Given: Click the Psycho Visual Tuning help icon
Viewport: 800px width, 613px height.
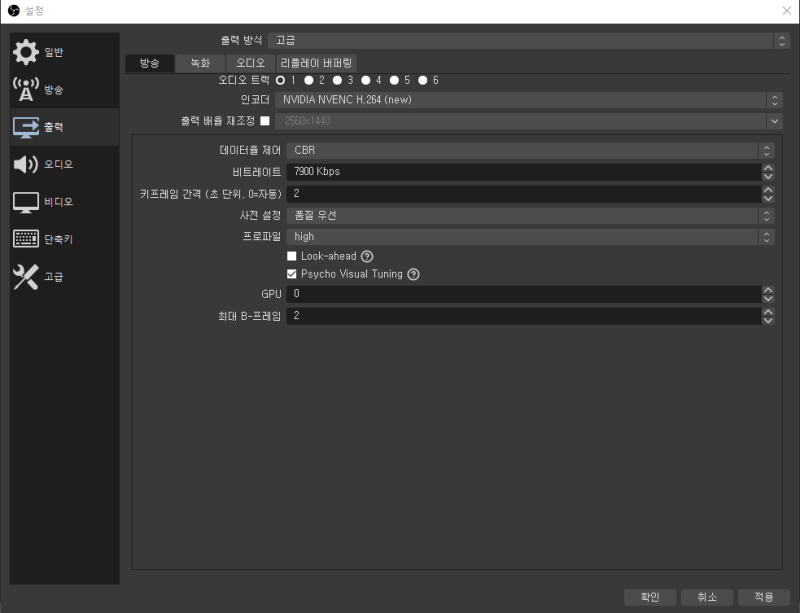Looking at the screenshot, I should tap(413, 274).
